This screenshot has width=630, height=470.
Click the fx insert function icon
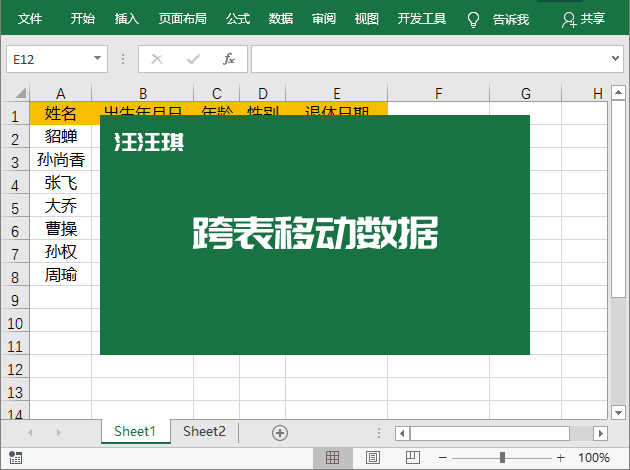229,59
